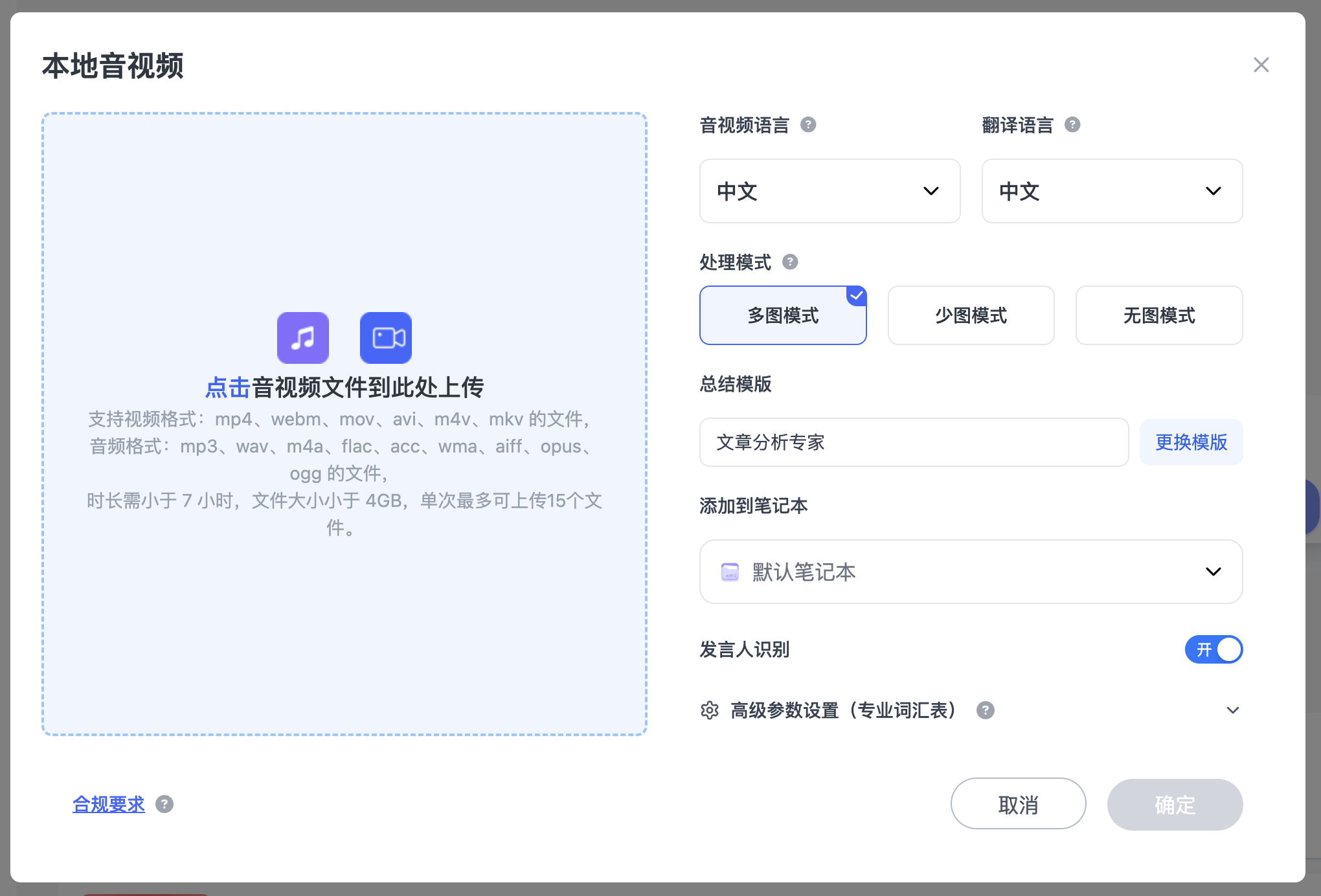1321x896 pixels.
Task: Open the 翻译语言 dropdown
Action: (1112, 191)
